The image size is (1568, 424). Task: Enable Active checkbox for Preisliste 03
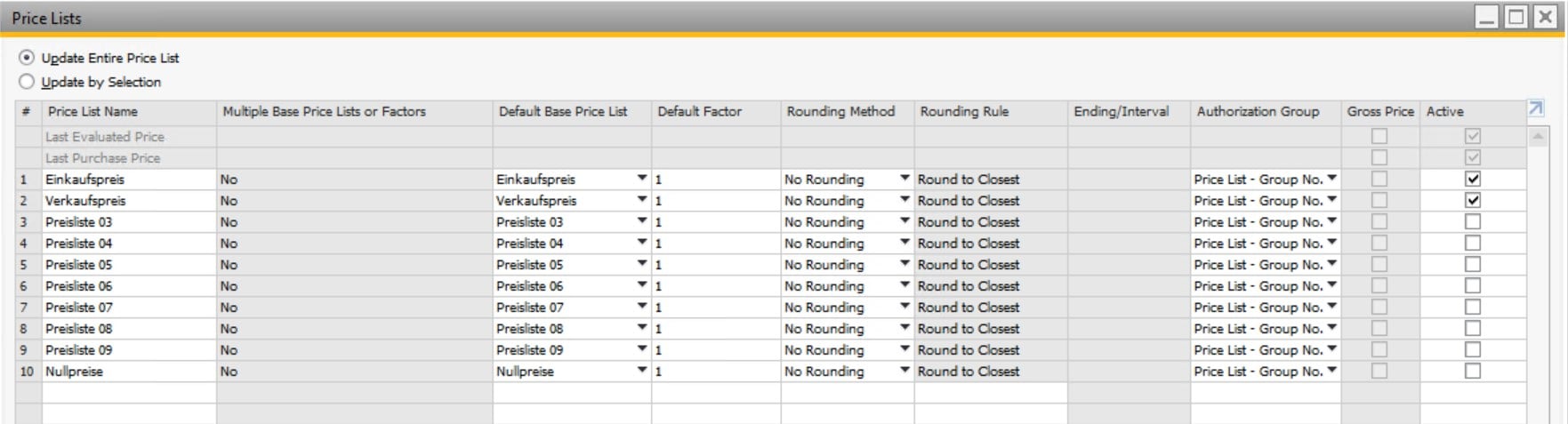coord(1473,221)
